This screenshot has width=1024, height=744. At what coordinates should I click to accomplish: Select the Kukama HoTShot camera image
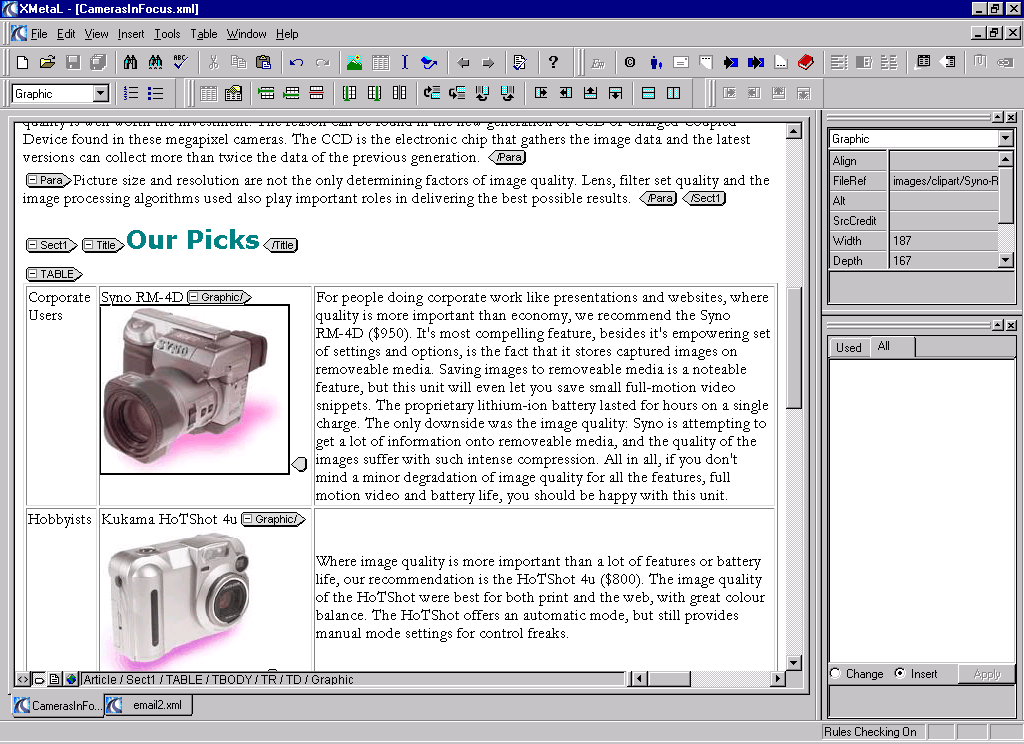click(179, 600)
